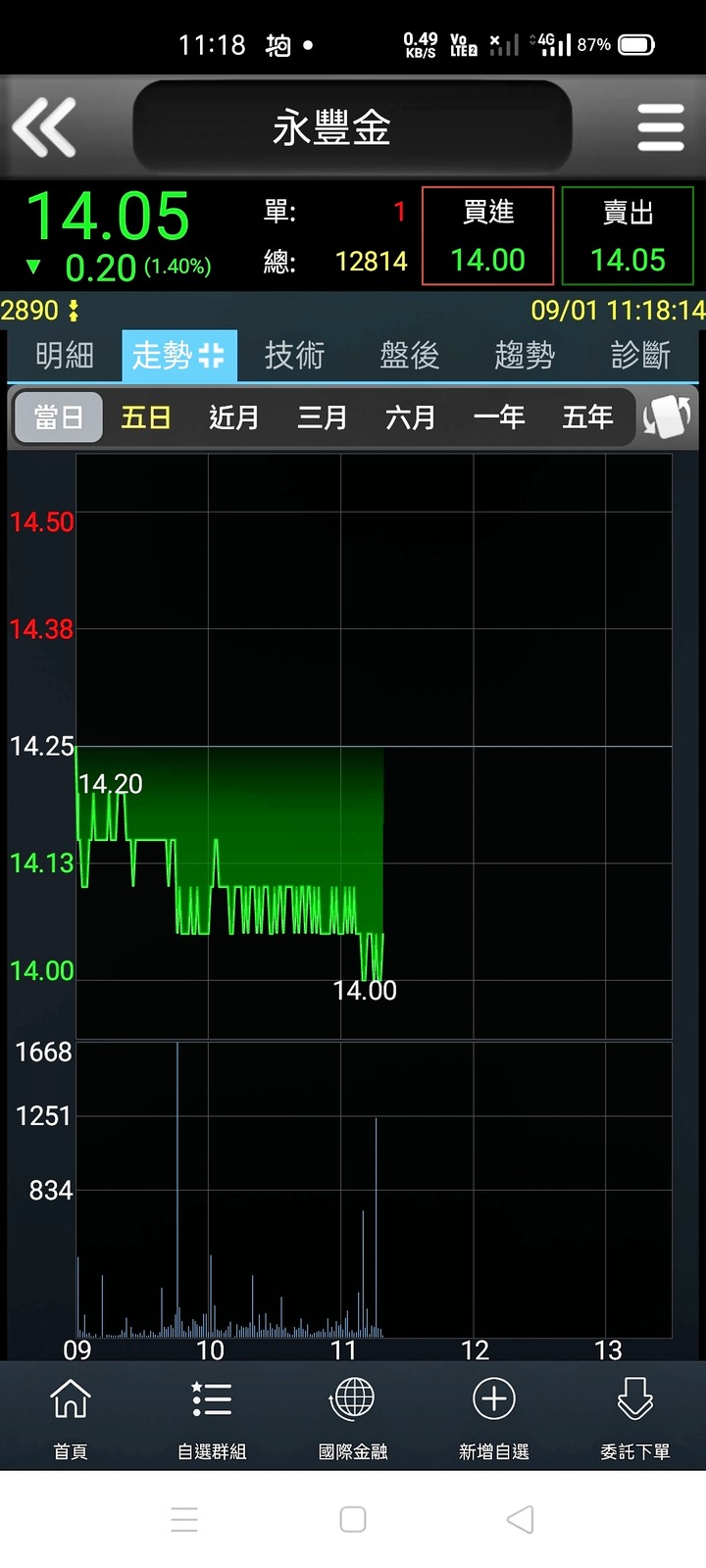
Task: Select the 五日 time range
Action: pos(146,417)
